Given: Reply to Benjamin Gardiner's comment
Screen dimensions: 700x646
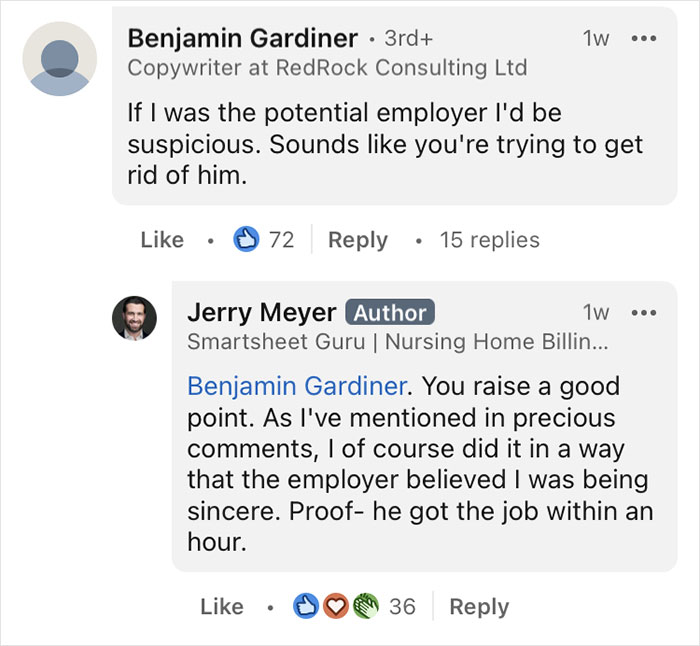Looking at the screenshot, I should (357, 240).
